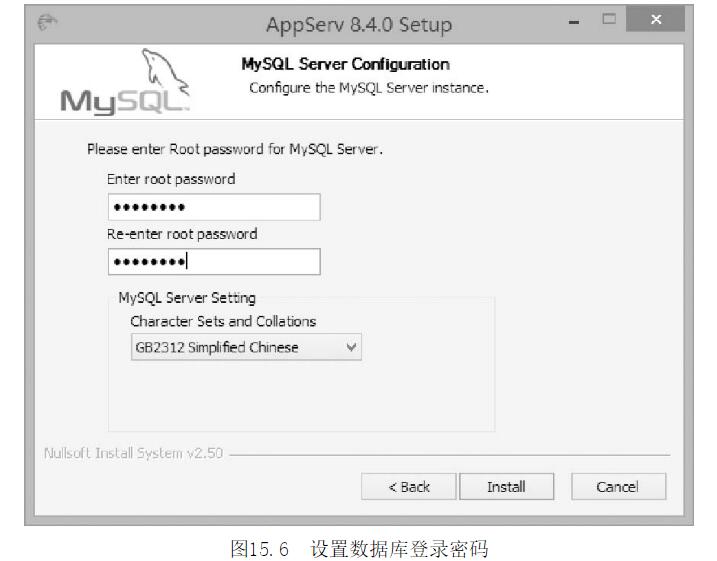Click the Enter root password label
This screenshot has width=717, height=561.
click(x=171, y=179)
